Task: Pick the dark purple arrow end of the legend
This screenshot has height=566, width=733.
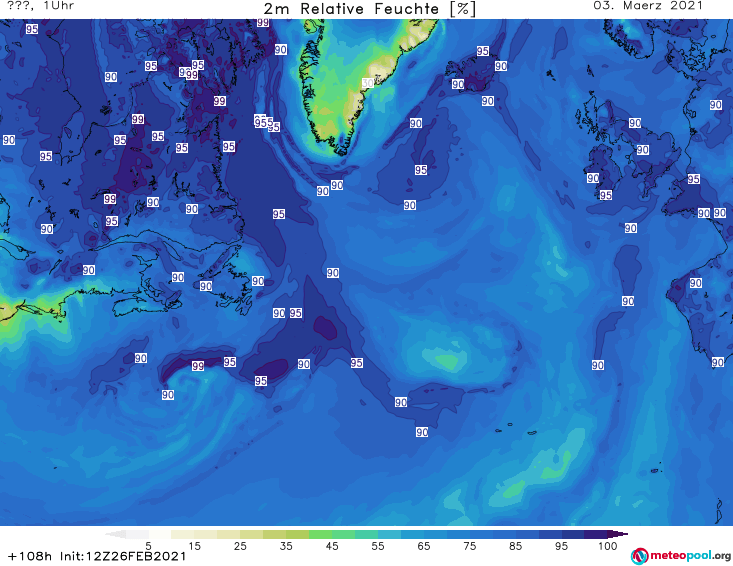Action: (x=618, y=534)
